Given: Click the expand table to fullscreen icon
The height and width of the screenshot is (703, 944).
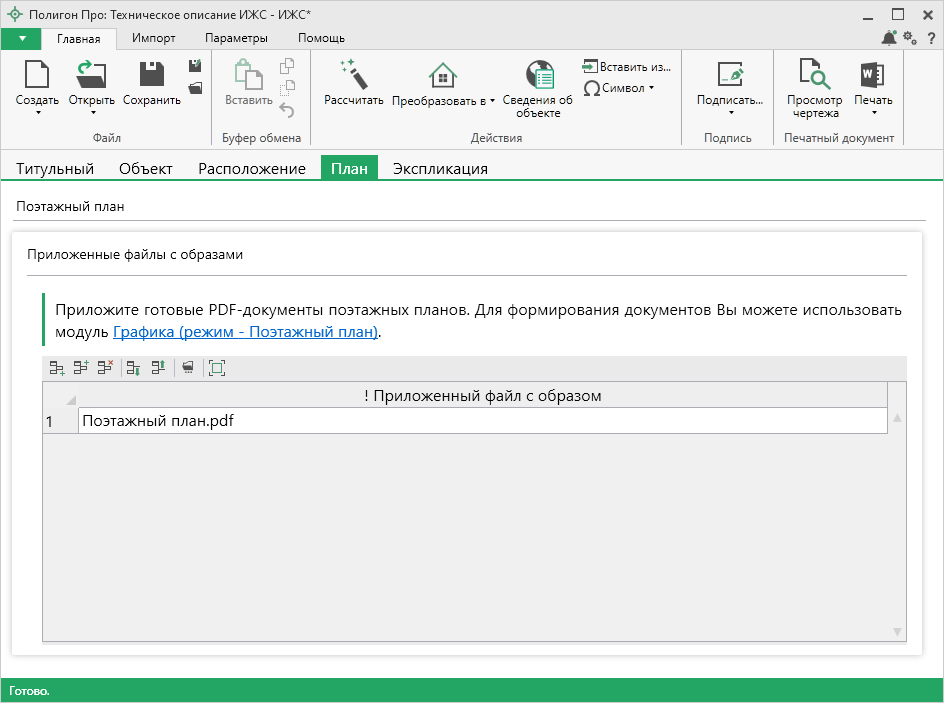Looking at the screenshot, I should 217,368.
